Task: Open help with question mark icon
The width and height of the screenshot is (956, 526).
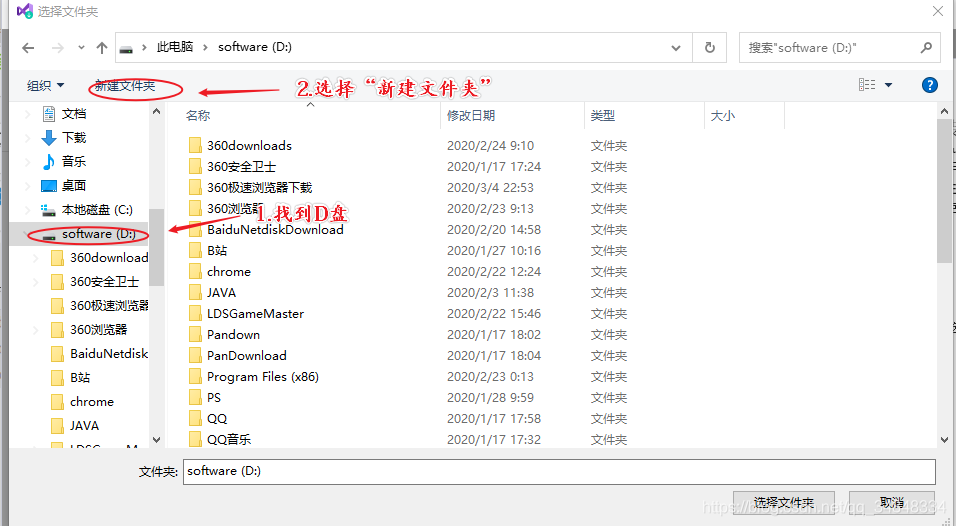Action: coord(930,85)
